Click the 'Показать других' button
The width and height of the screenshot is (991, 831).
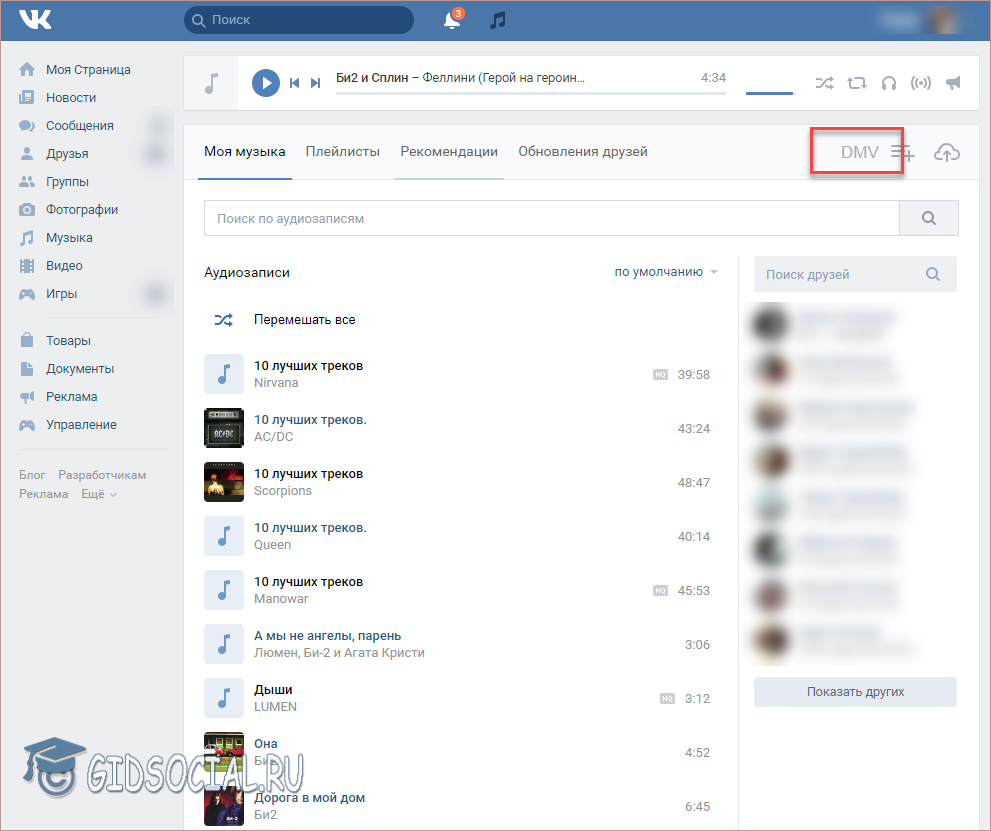click(855, 692)
